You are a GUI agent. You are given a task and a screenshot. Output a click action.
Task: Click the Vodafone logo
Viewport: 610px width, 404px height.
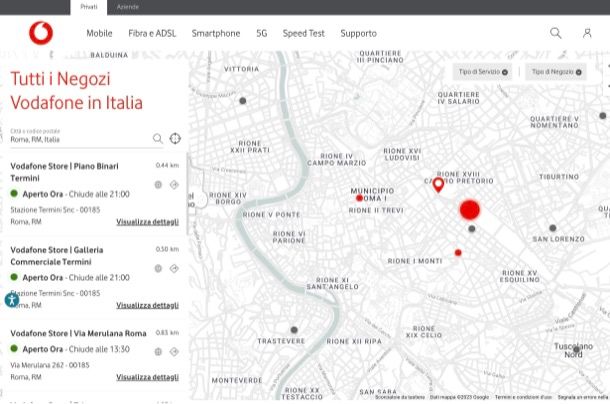pyautogui.click(x=41, y=33)
